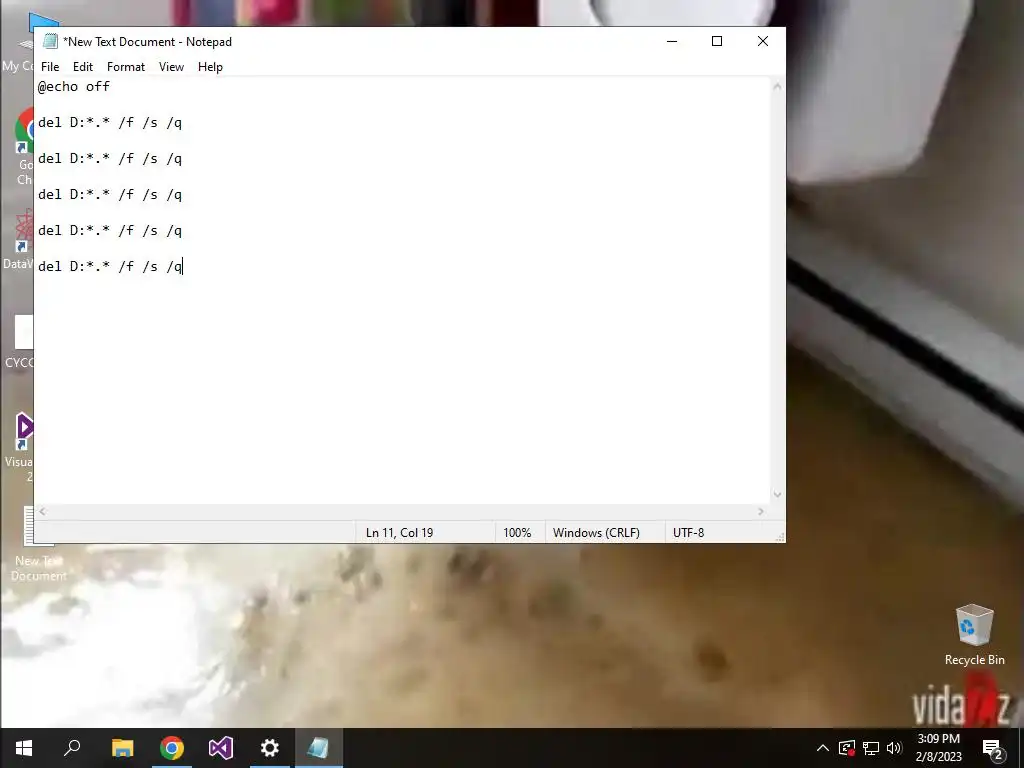Click the Notepad window resize grip
The width and height of the screenshot is (1024, 768).
tap(779, 536)
